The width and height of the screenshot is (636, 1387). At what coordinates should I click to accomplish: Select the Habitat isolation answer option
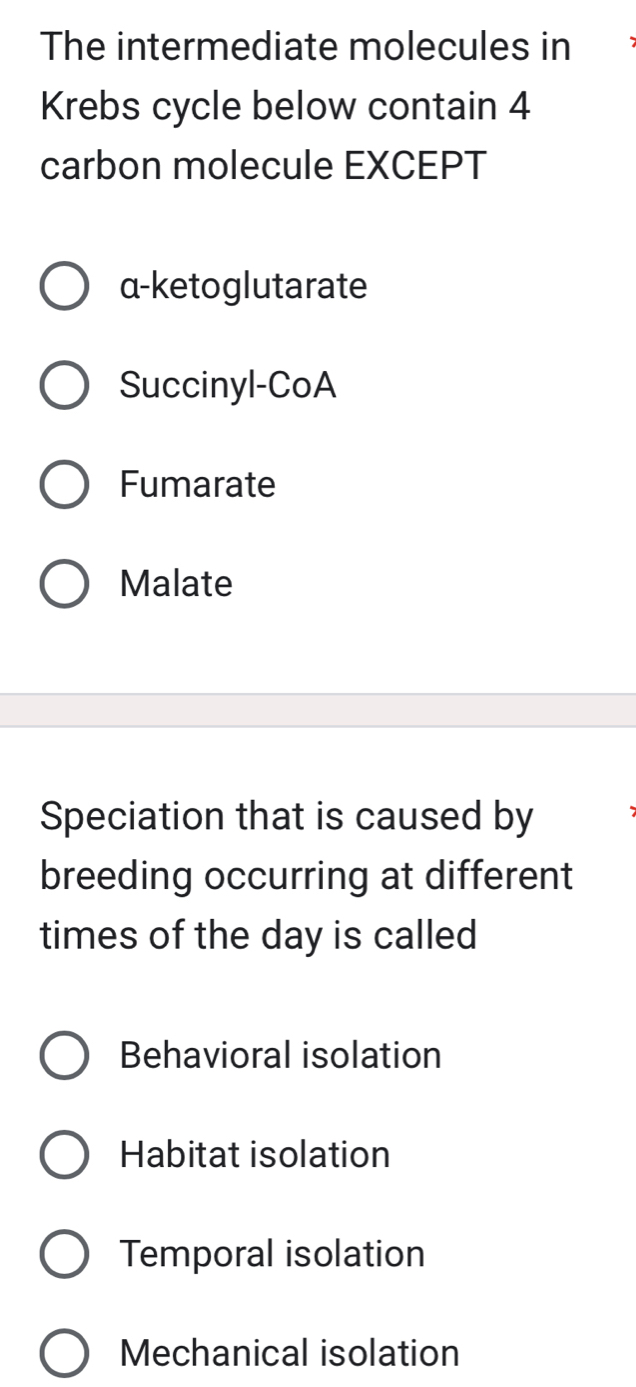[x=63, y=1155]
